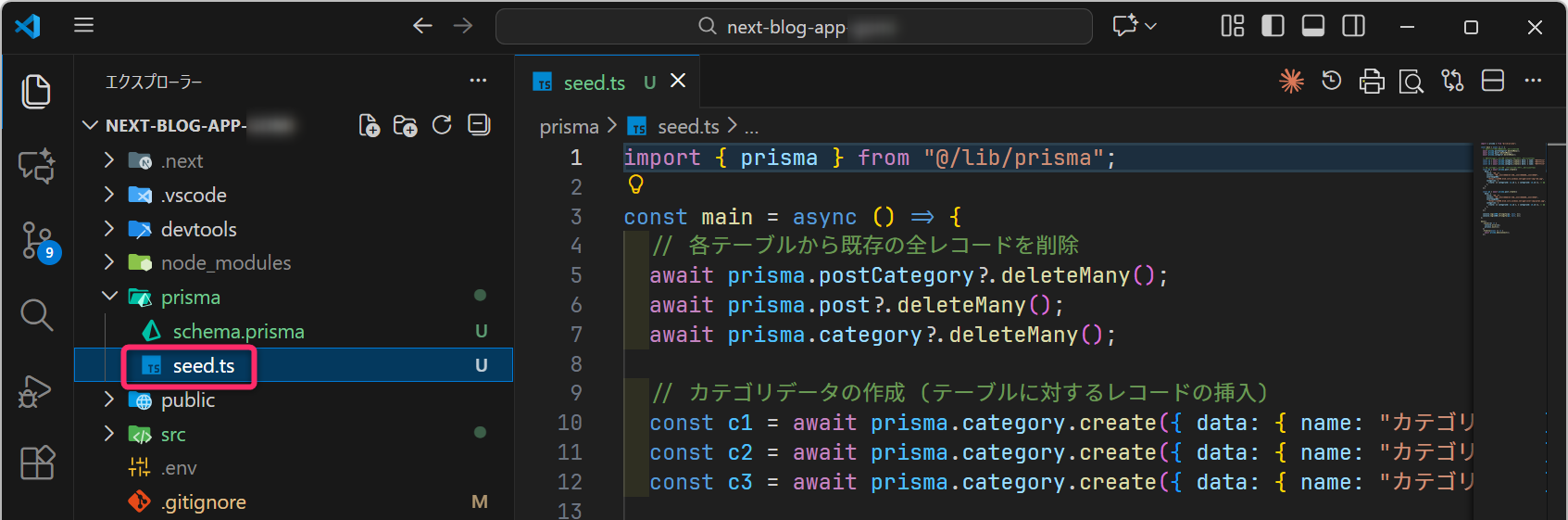Open Run and Debug view
The width and height of the screenshot is (1568, 520).
(37, 390)
